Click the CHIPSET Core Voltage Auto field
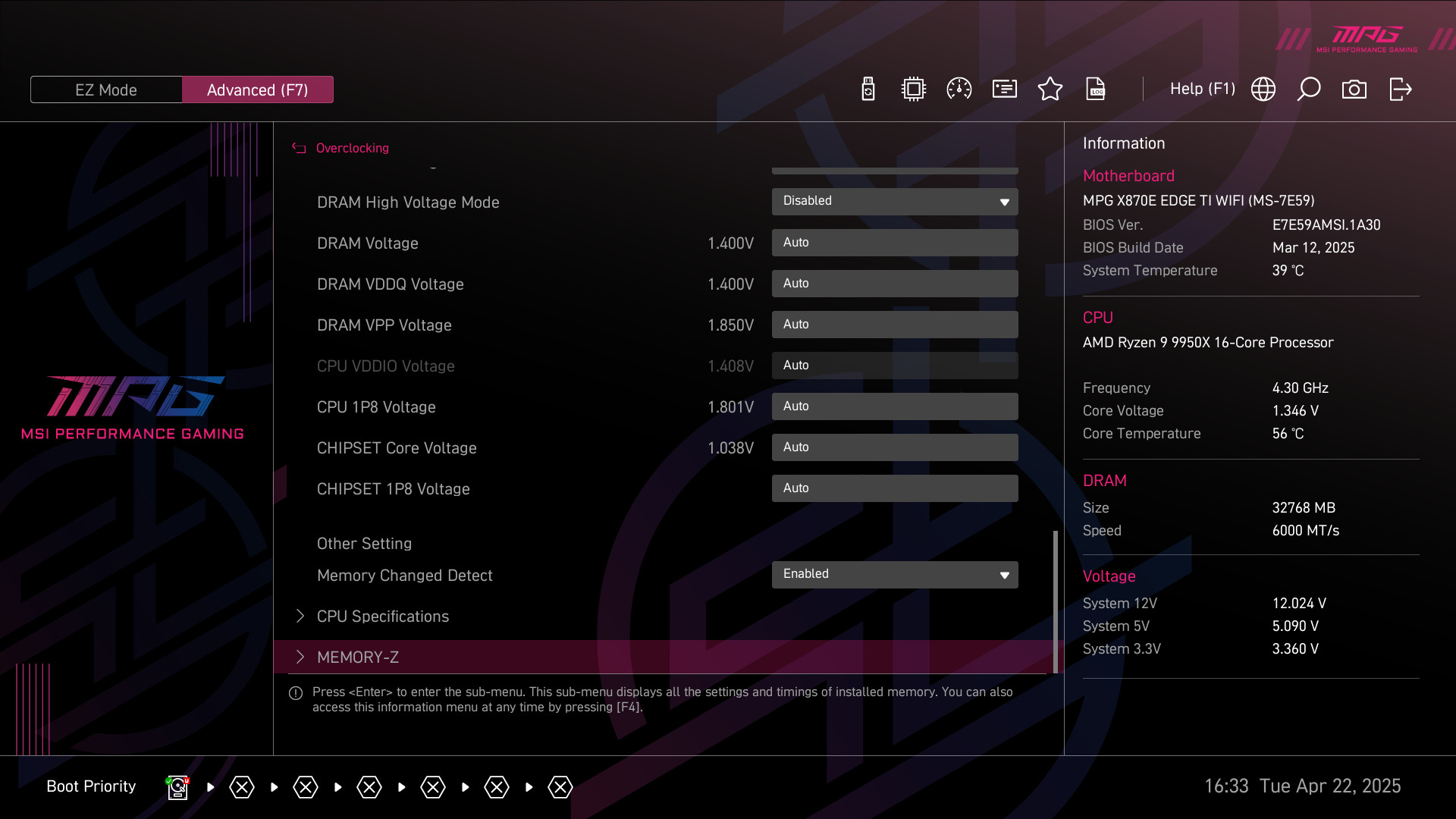Image resolution: width=1456 pixels, height=819 pixels. (x=895, y=447)
